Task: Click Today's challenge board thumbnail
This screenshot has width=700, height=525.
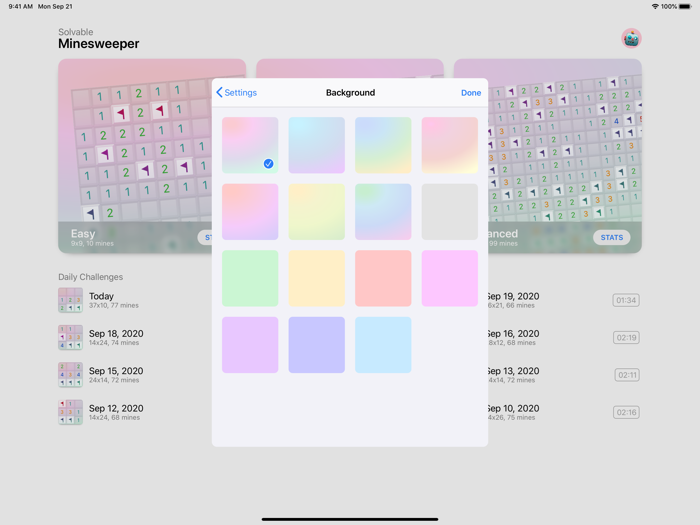Action: (70, 300)
